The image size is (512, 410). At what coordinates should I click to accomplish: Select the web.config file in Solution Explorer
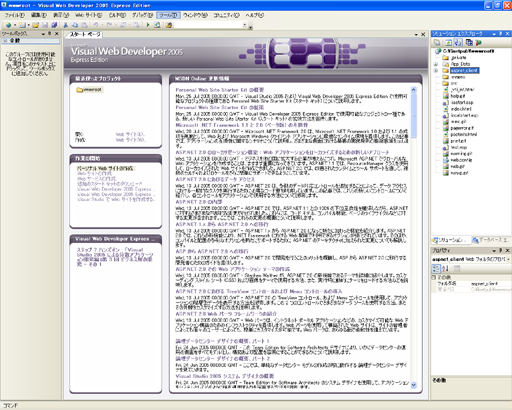[461, 160]
